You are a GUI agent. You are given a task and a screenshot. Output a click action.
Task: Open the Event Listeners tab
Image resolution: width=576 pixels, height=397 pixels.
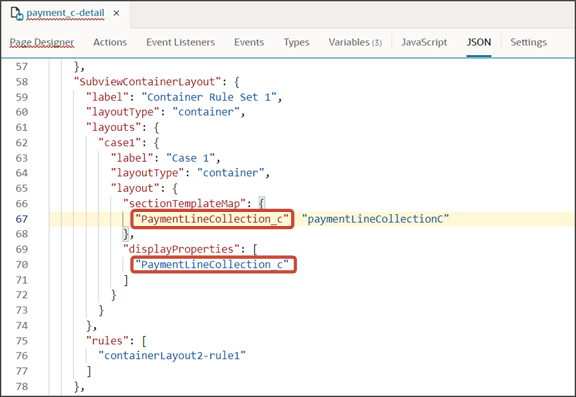[180, 42]
